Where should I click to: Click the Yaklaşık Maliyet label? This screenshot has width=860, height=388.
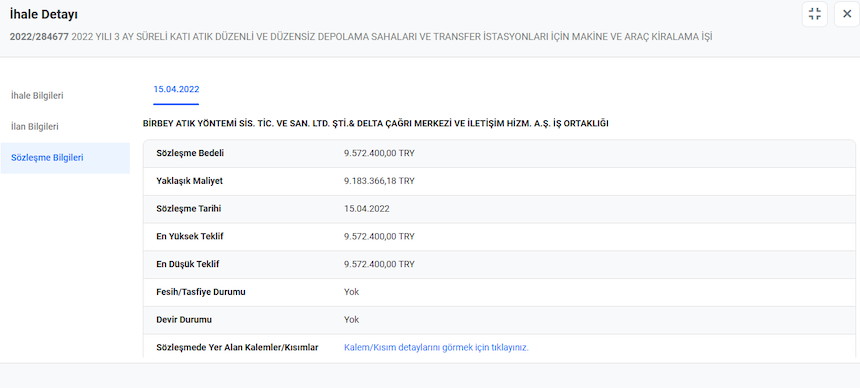tap(189, 181)
